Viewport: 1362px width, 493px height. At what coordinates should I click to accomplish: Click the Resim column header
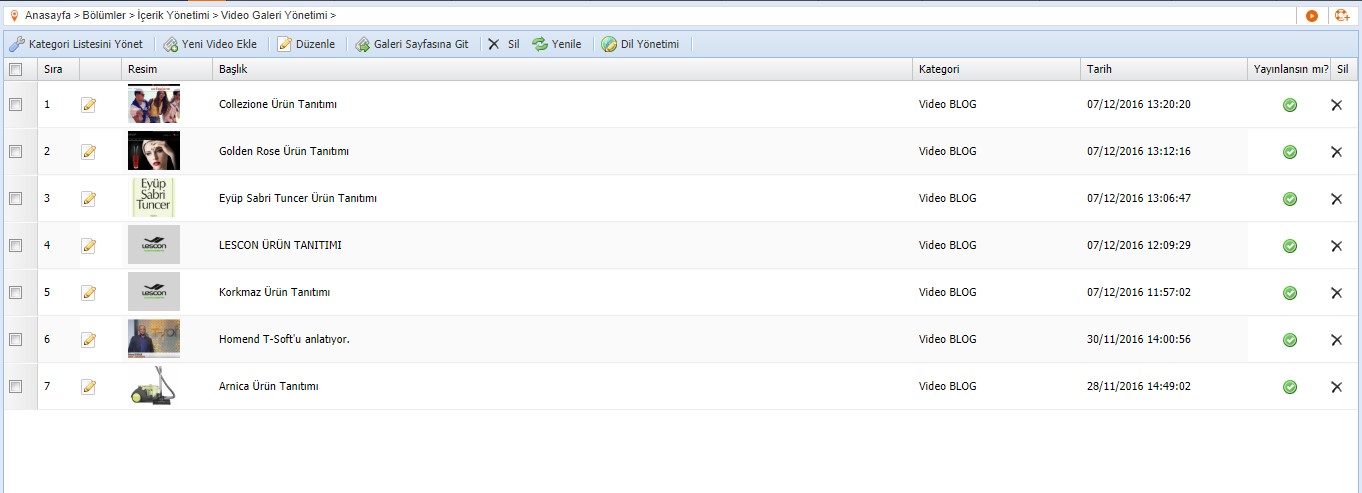pyautogui.click(x=167, y=70)
